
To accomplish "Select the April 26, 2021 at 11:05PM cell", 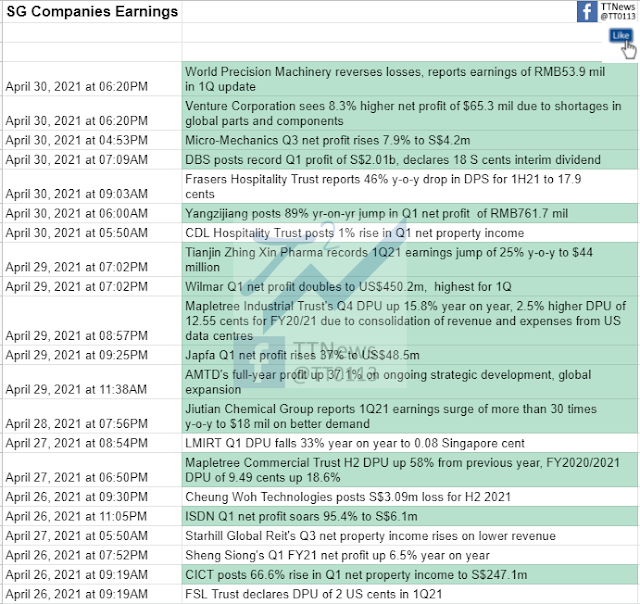I will coord(92,516).
